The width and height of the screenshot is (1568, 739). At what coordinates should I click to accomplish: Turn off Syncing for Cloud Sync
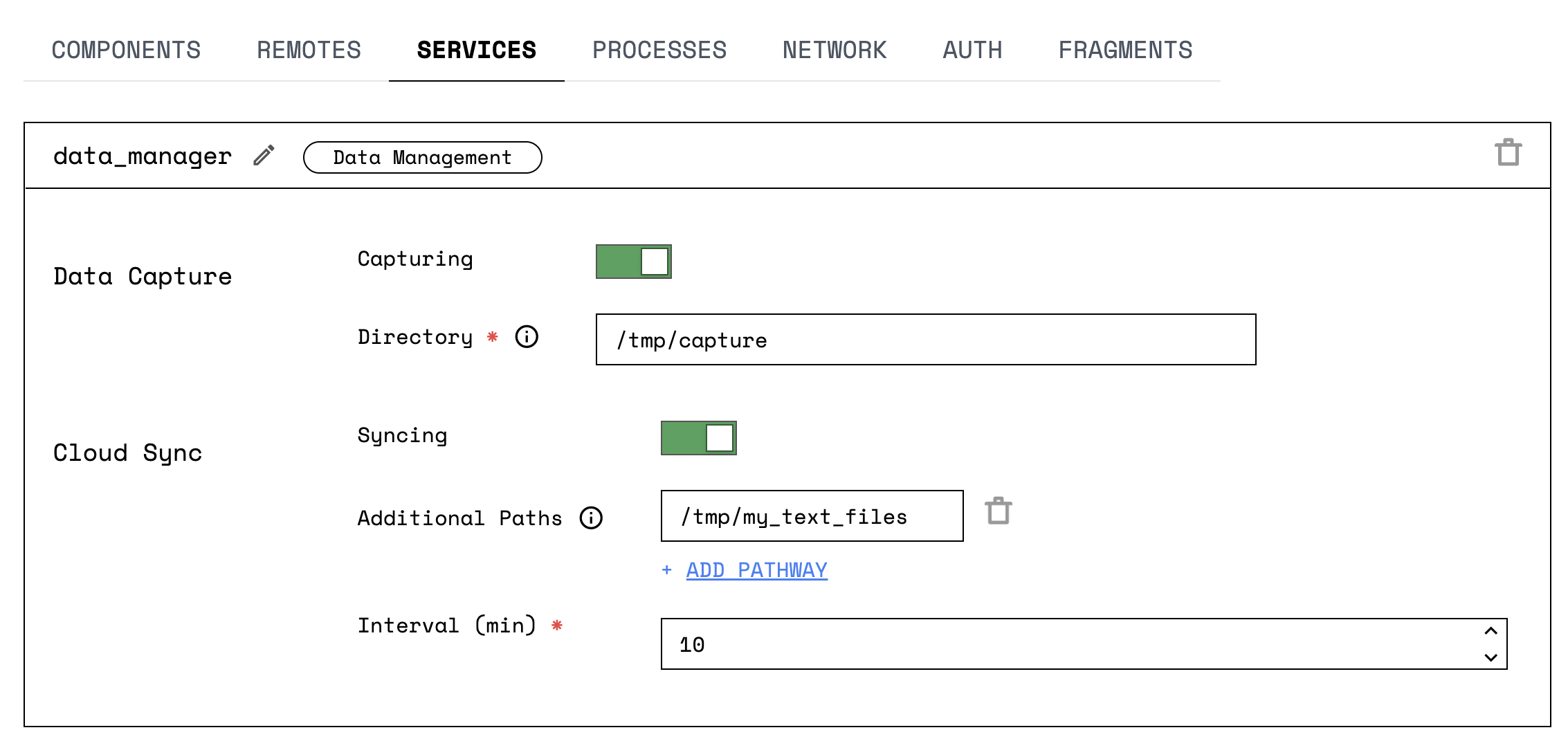pos(698,437)
